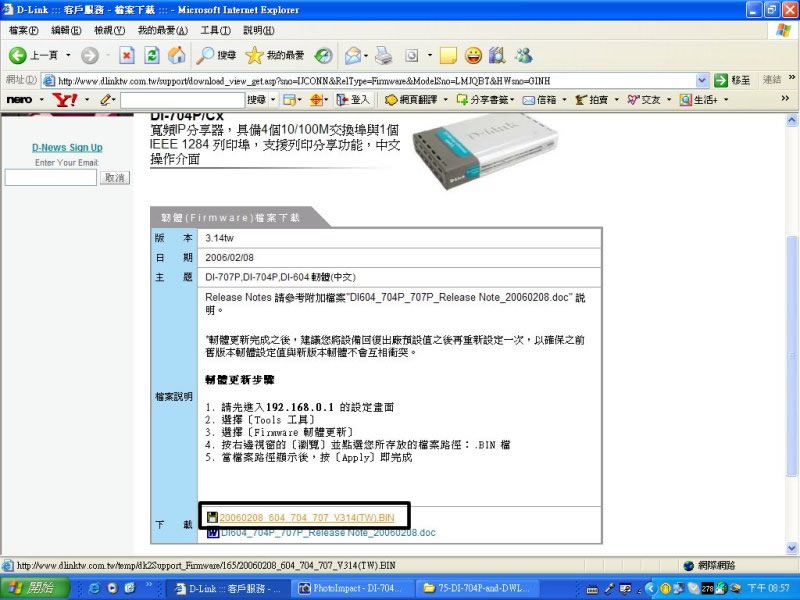
Task: Click the address bar URL field
Action: pyautogui.click(x=376, y=80)
